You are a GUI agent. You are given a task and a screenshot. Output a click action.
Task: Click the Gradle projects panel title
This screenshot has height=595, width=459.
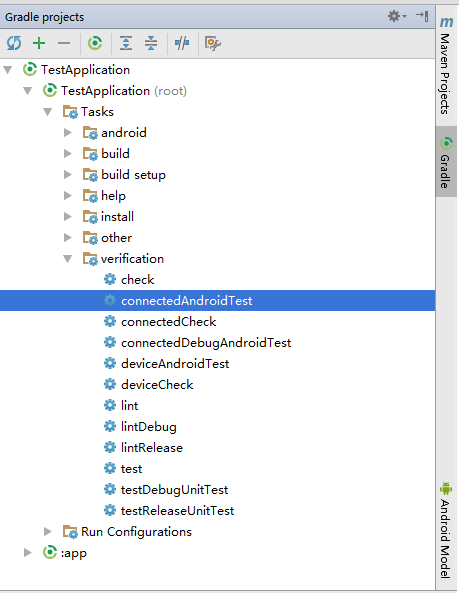tap(44, 17)
